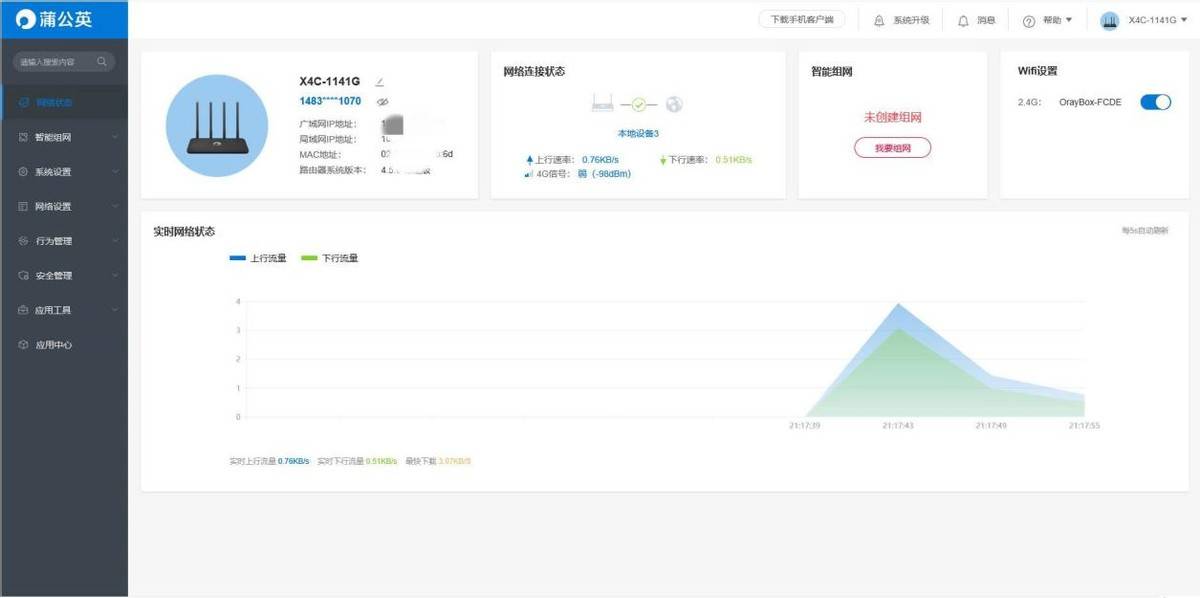
Task: Click the globe icon in 网络连接状态
Action: point(674,104)
